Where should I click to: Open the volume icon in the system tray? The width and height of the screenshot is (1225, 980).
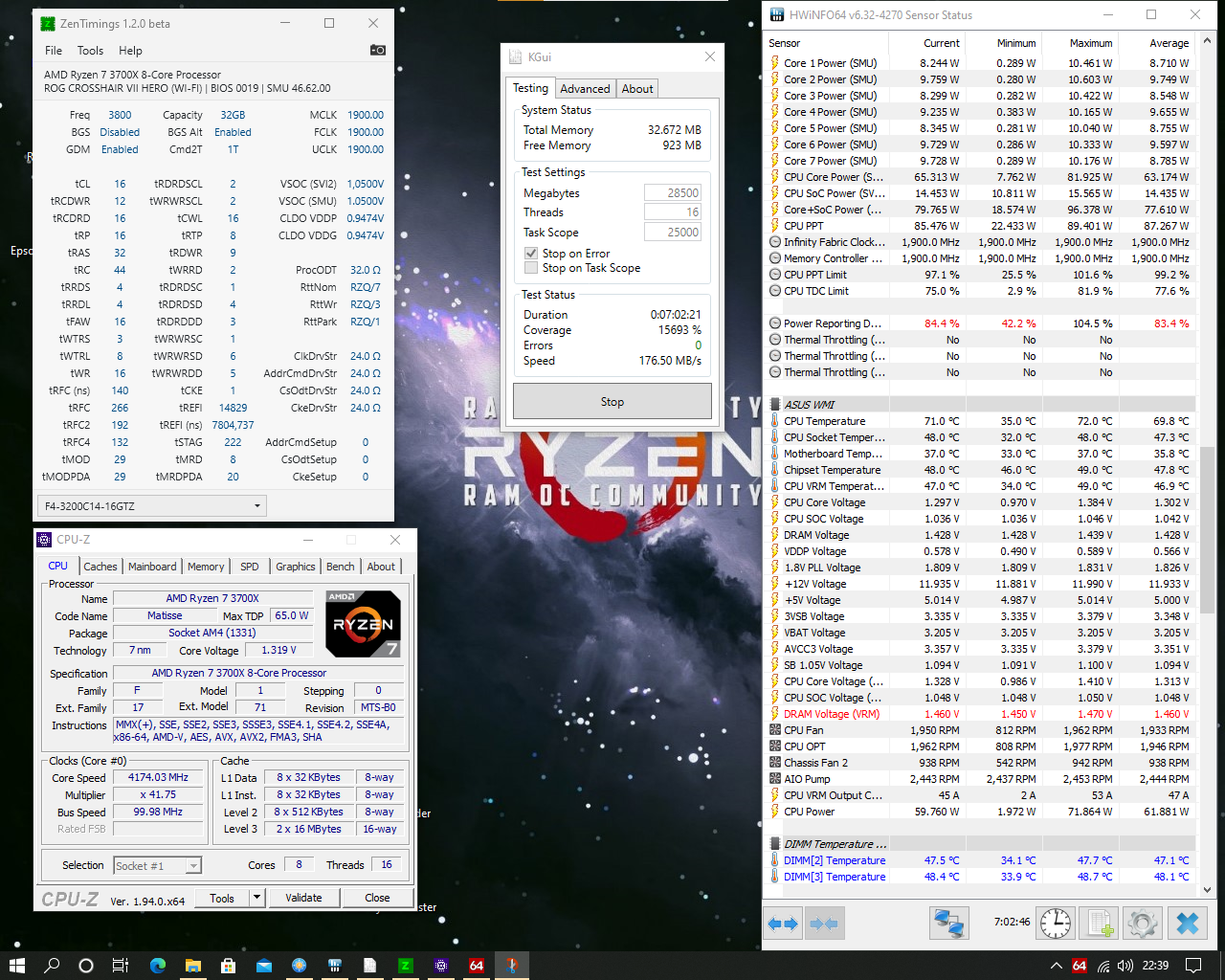pyautogui.click(x=1126, y=967)
